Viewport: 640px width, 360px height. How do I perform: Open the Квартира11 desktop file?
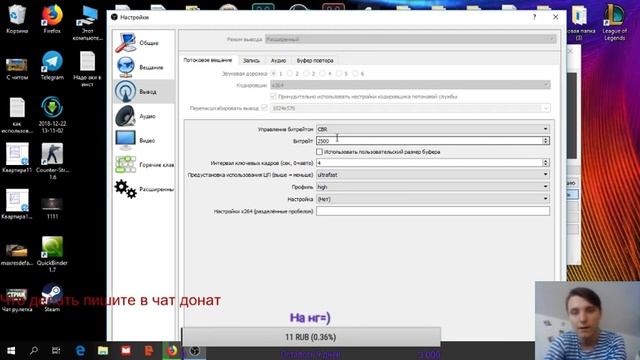tap(17, 158)
